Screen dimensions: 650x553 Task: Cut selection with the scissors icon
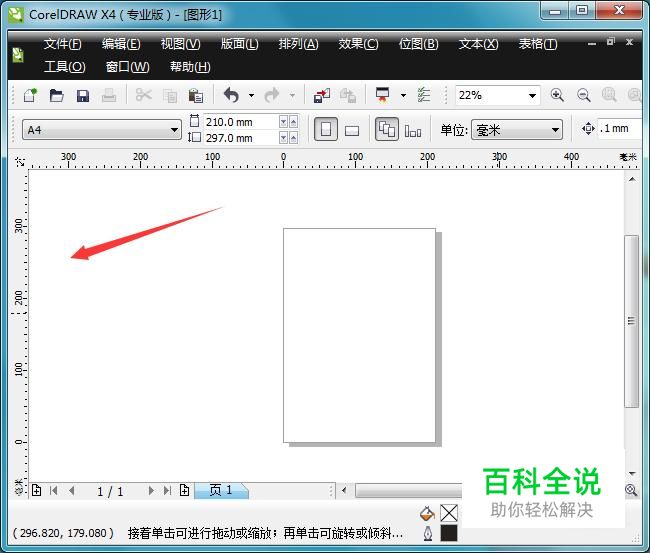coord(143,95)
